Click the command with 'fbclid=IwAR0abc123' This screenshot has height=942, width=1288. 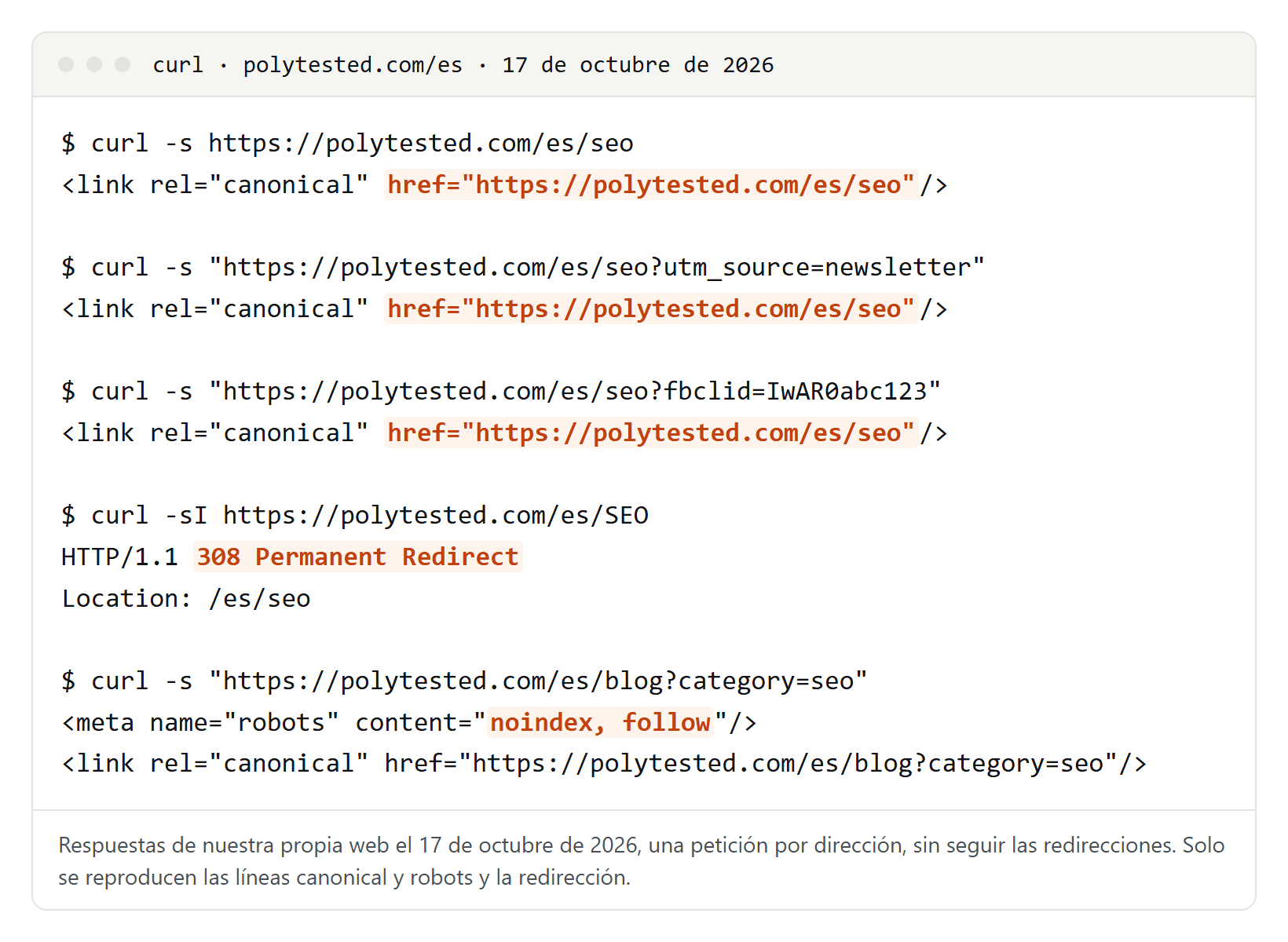(x=500, y=391)
